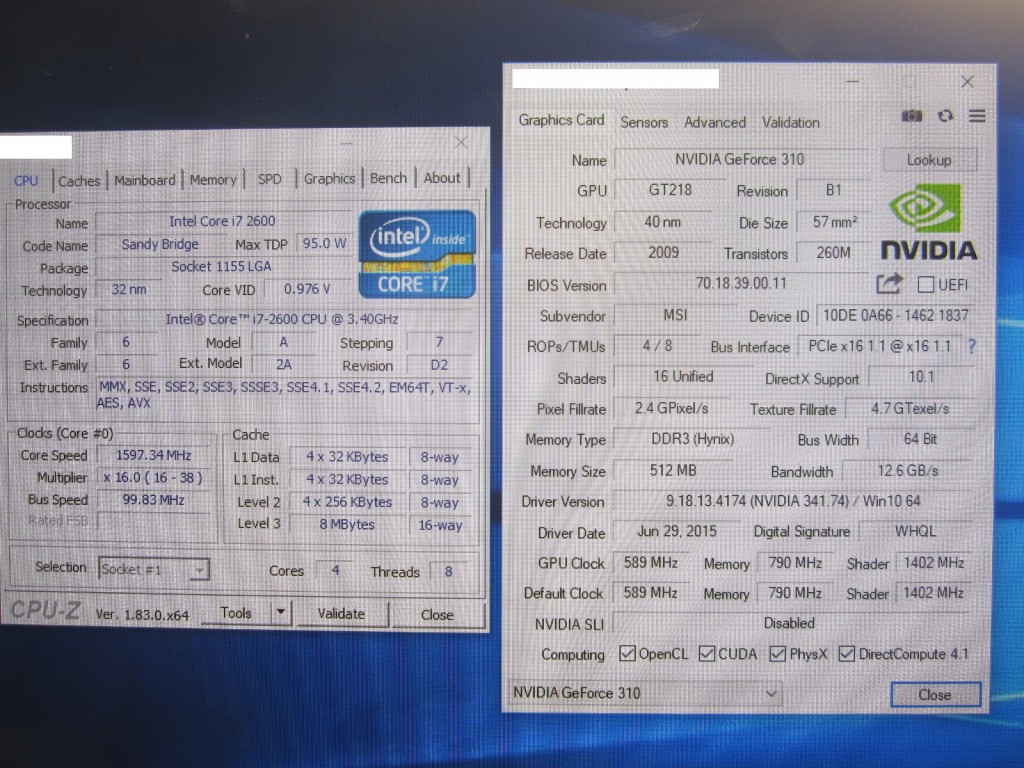Click the Bus Interface question mark
Image resolution: width=1024 pixels, height=768 pixels.
972,345
